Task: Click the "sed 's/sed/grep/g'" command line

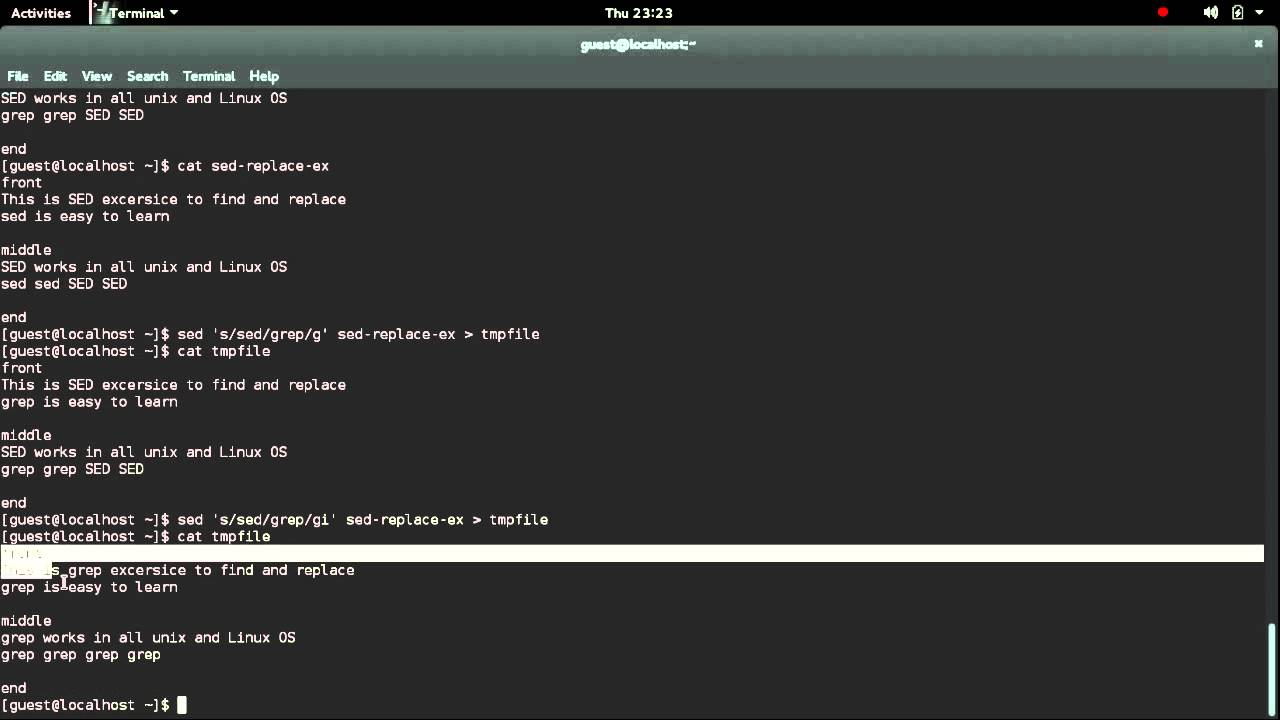Action: pos(270,334)
